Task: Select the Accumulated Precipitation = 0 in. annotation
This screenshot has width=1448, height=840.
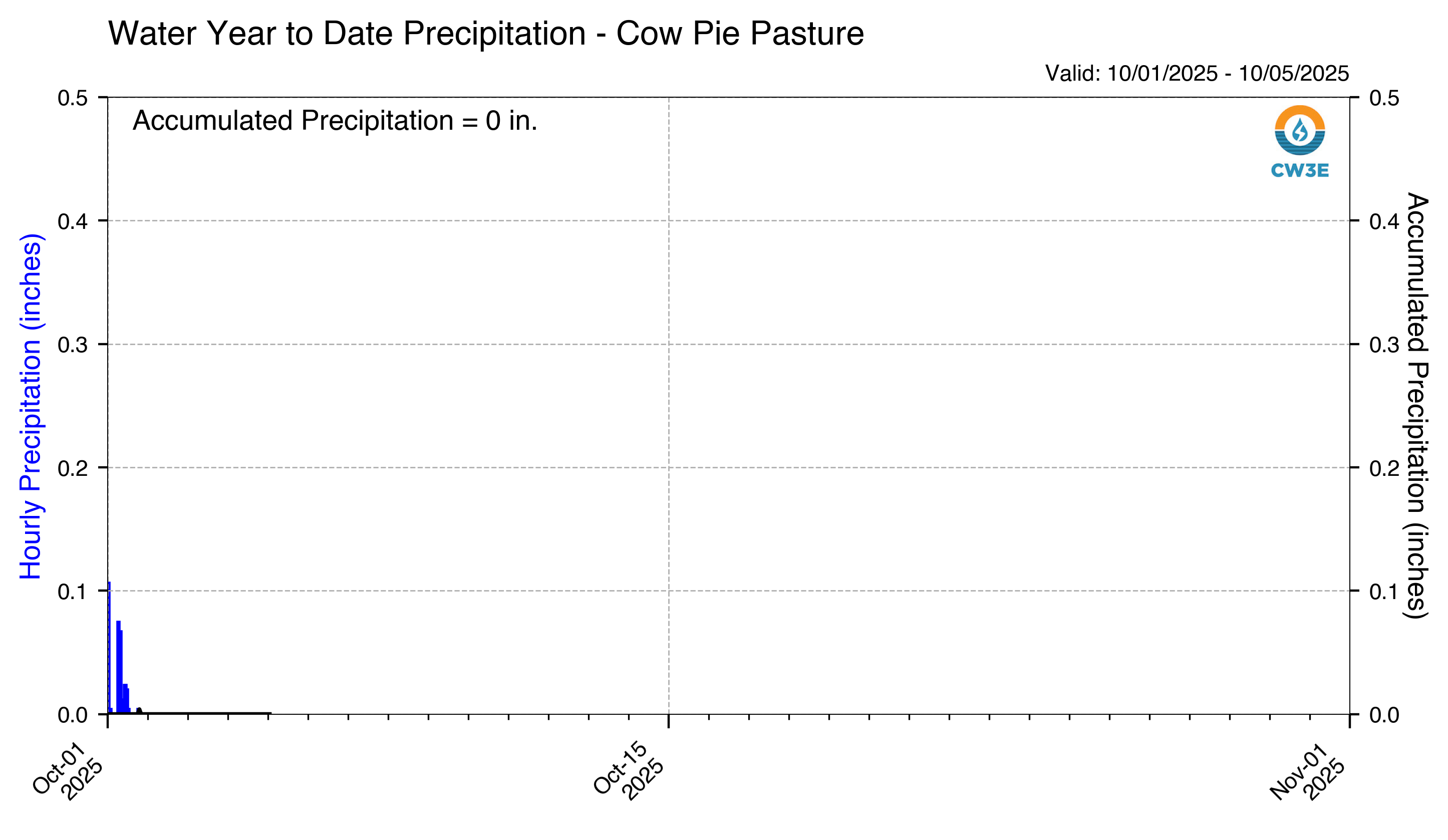Action: click(335, 121)
